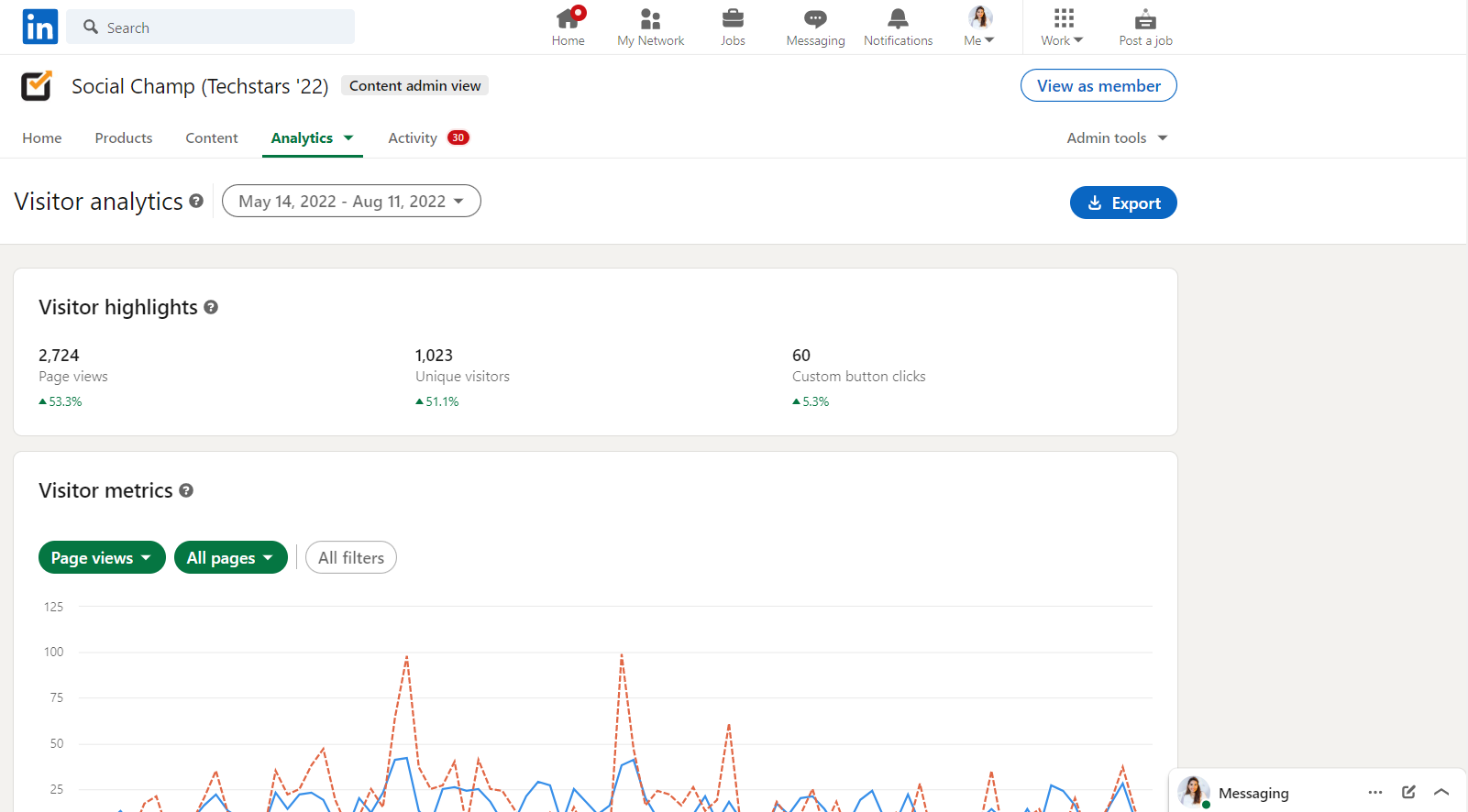This screenshot has height=812, width=1468.
Task: Click the 1,023 unique visitors value
Action: (x=434, y=355)
